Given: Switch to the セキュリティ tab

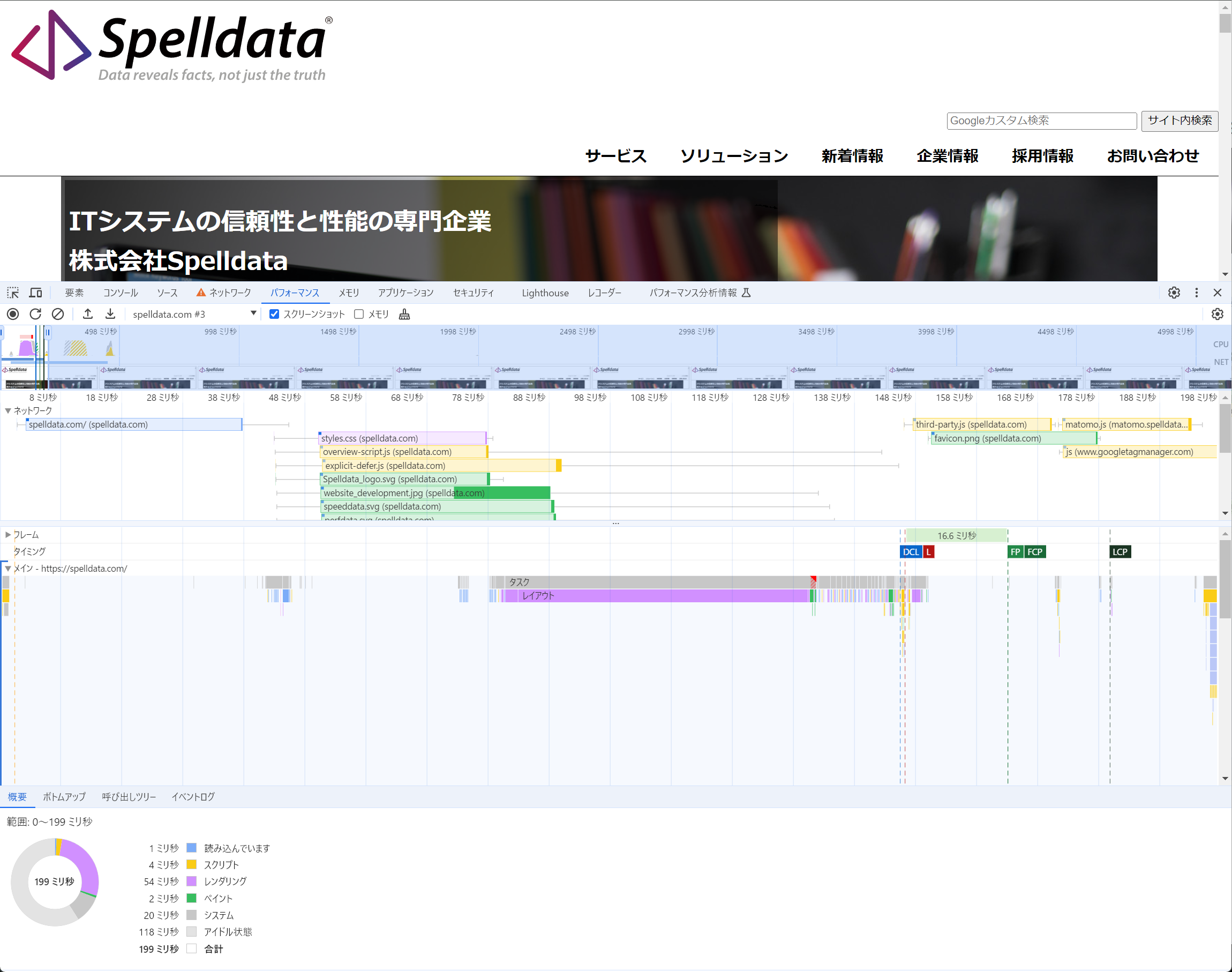Looking at the screenshot, I should click(x=473, y=293).
